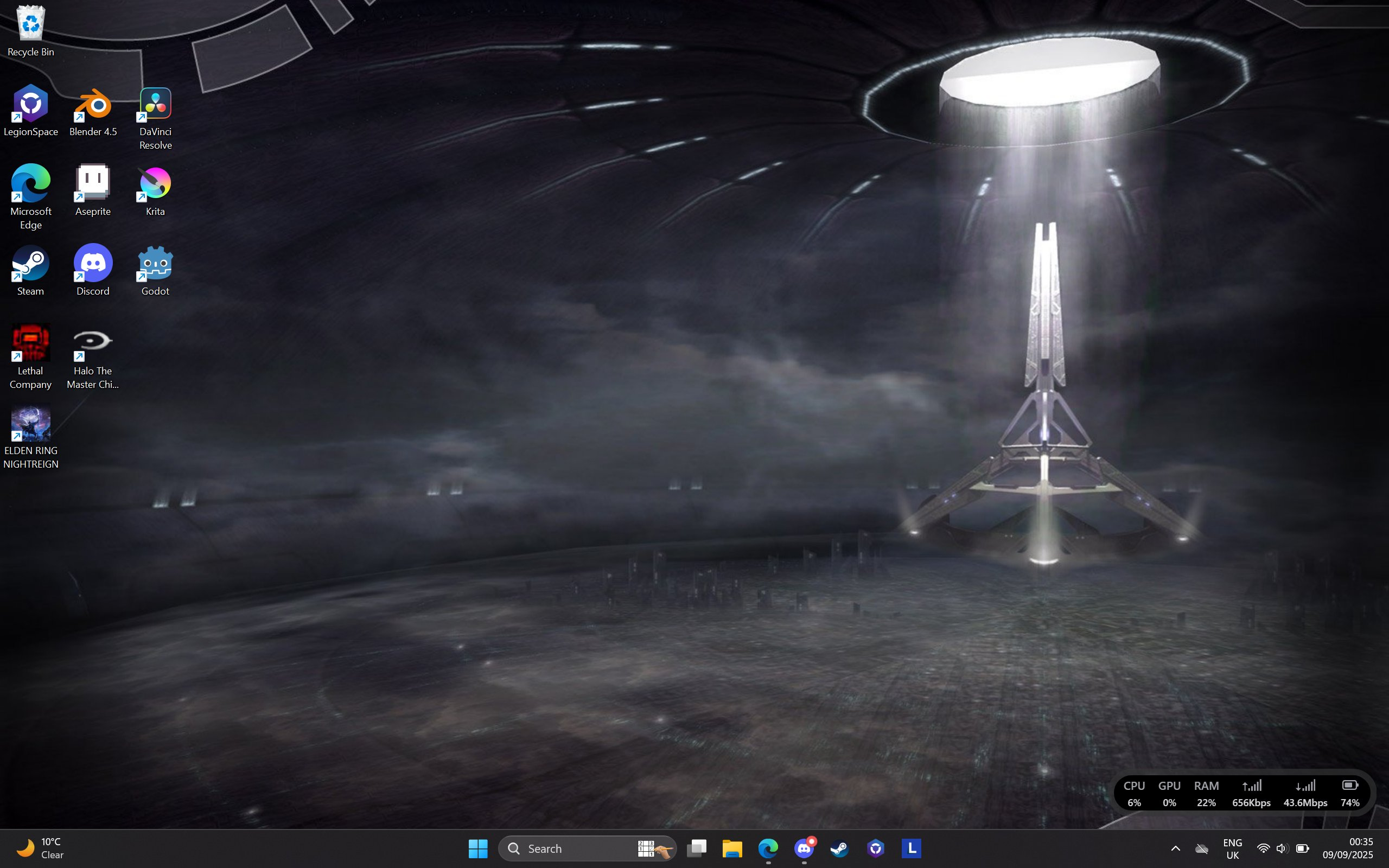The image size is (1389, 868).
Task: Open the Recycle Bin desktop icon
Action: tap(31, 30)
